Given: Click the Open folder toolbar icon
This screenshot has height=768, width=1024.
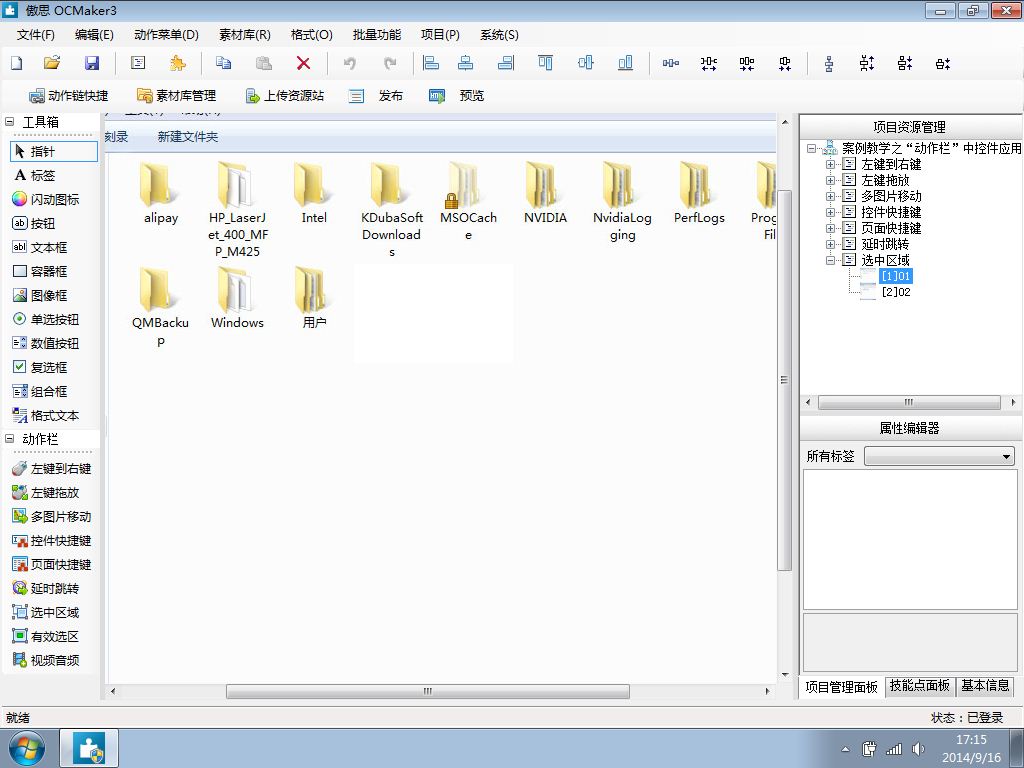Looking at the screenshot, I should [52, 63].
